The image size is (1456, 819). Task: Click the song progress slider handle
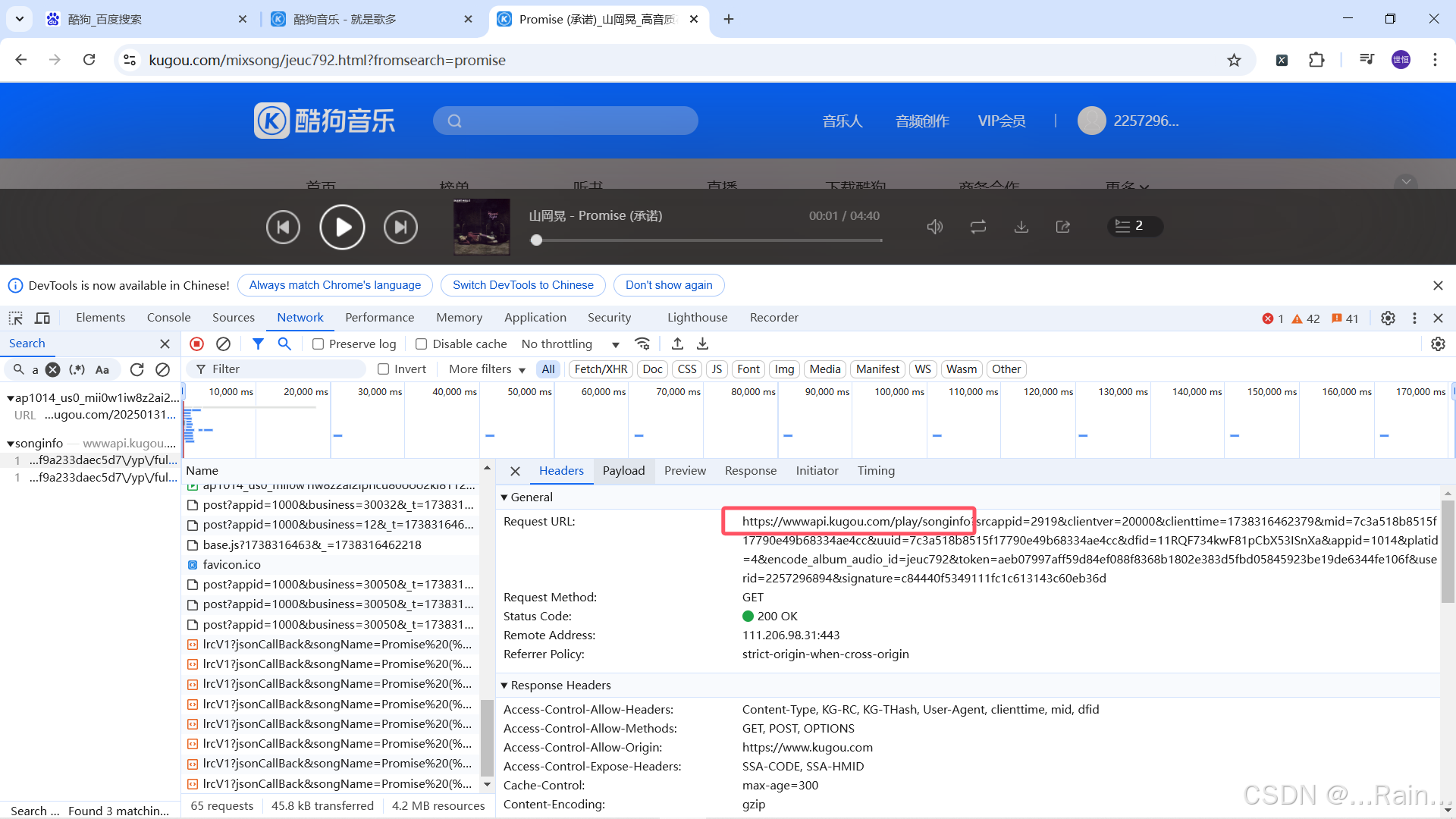pos(537,240)
